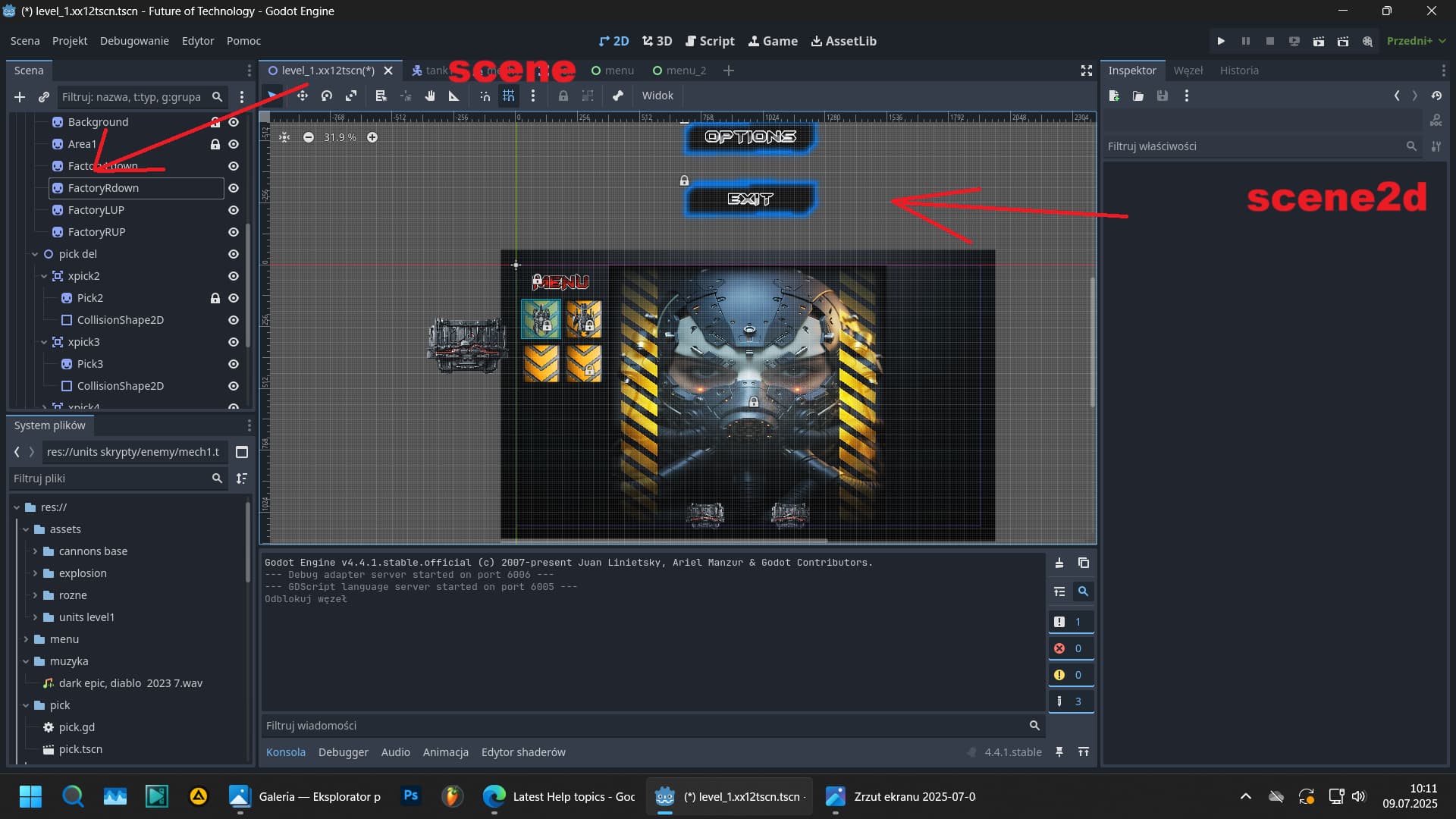The height and width of the screenshot is (819, 1456).
Task: Open Edytor shaderów panel
Action: (x=523, y=752)
